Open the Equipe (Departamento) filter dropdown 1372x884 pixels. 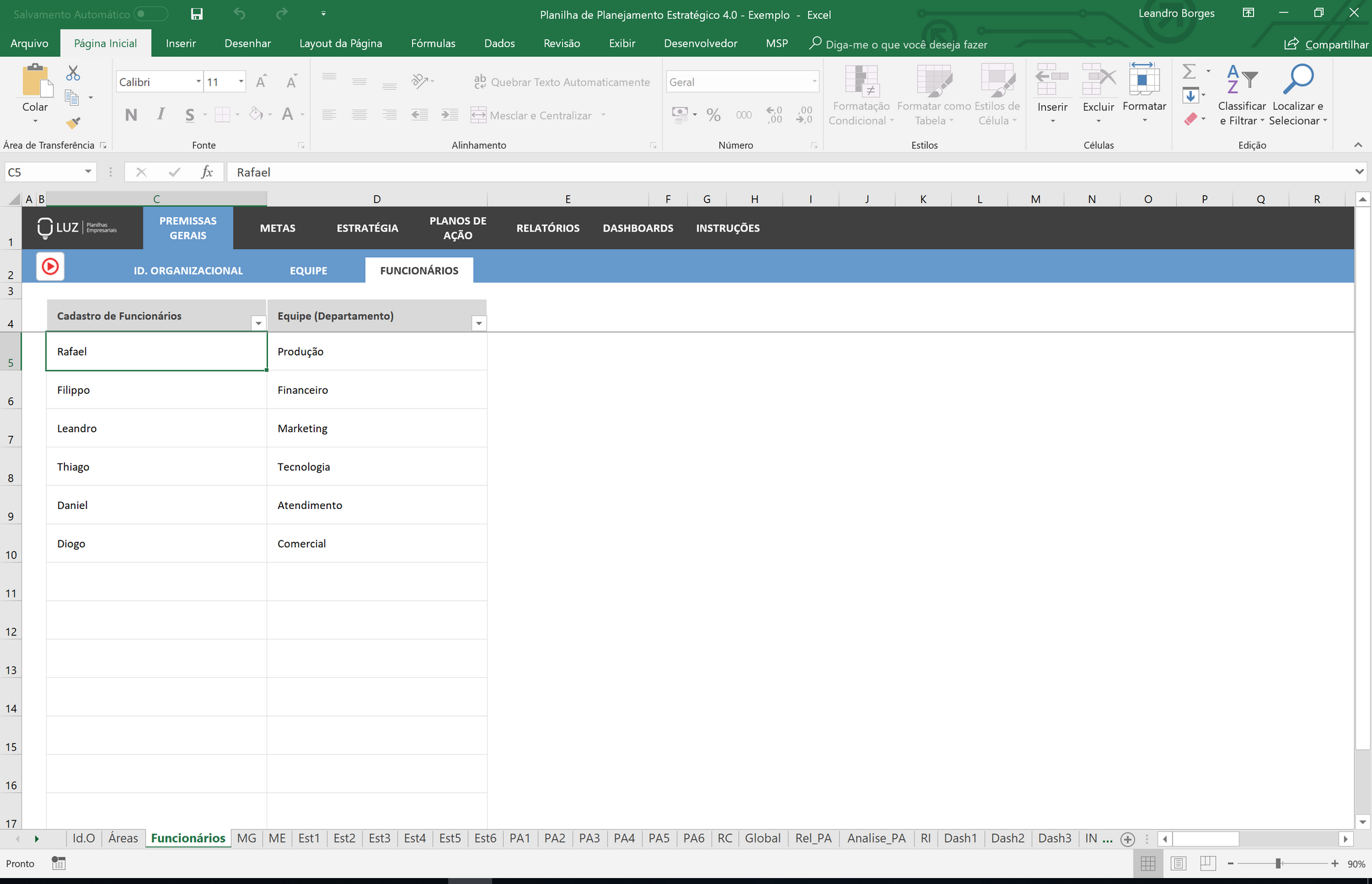[x=479, y=323]
